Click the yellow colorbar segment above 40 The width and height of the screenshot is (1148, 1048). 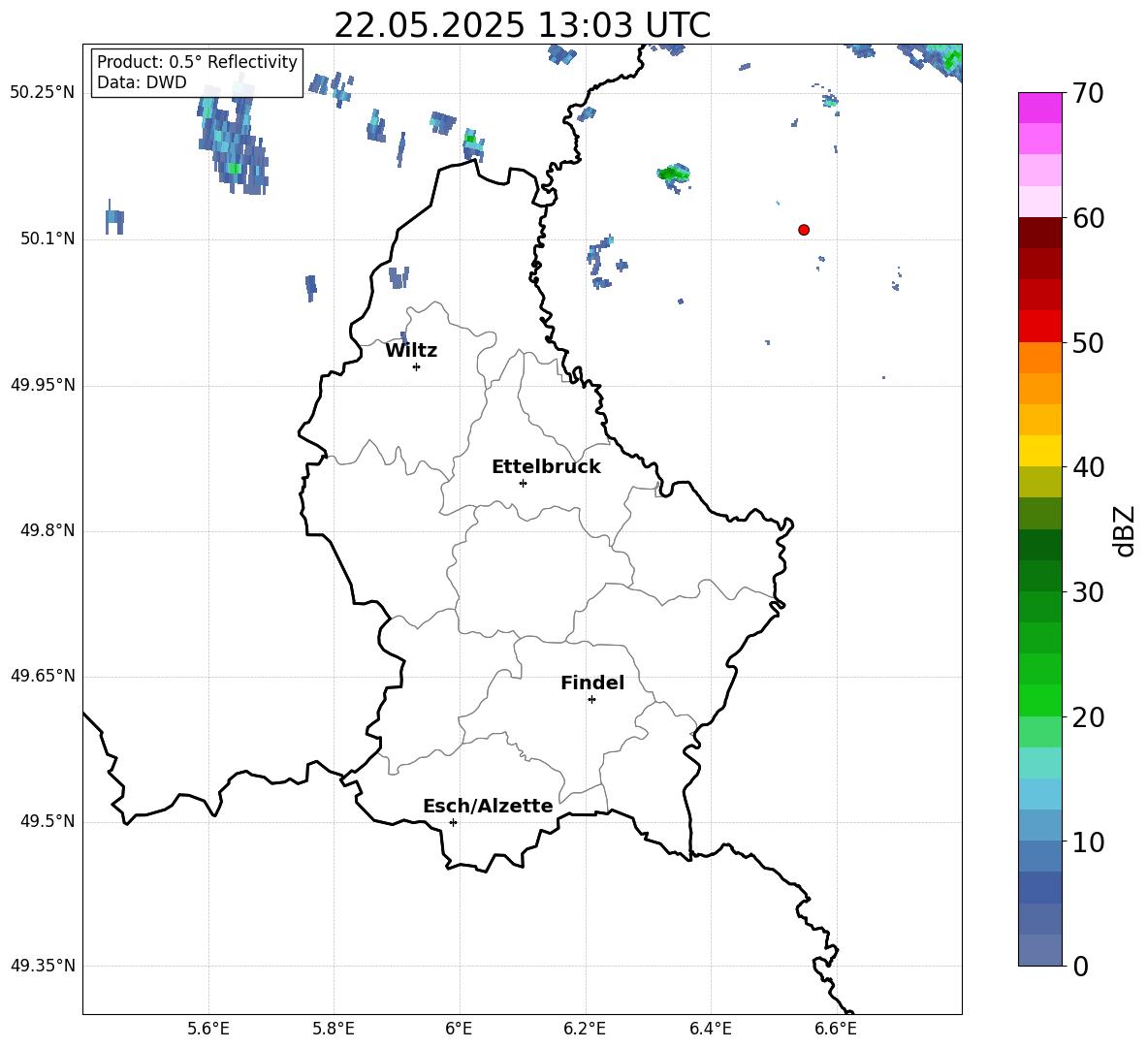click(1040, 451)
